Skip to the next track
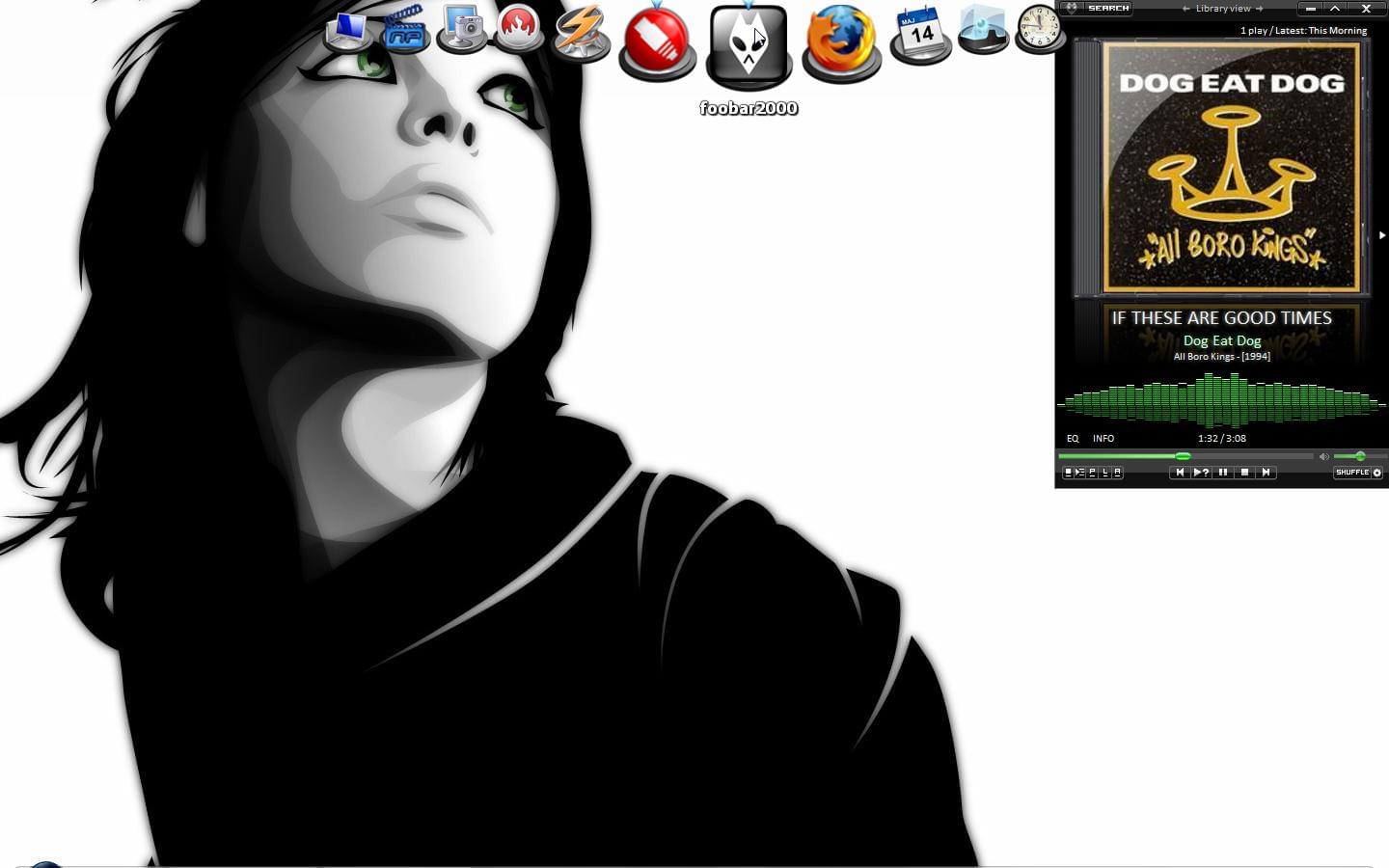Viewport: 1389px width, 868px height. click(x=1266, y=473)
